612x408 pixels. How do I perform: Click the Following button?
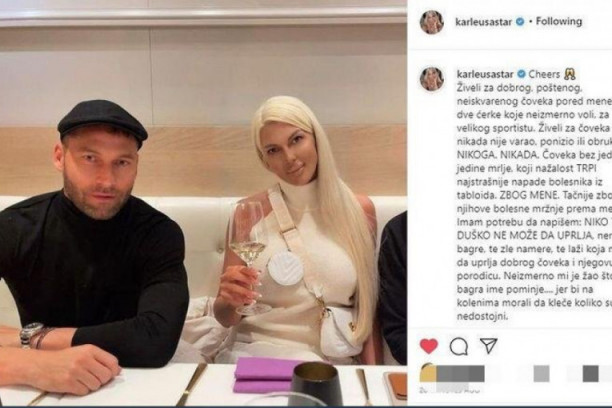tap(559, 21)
